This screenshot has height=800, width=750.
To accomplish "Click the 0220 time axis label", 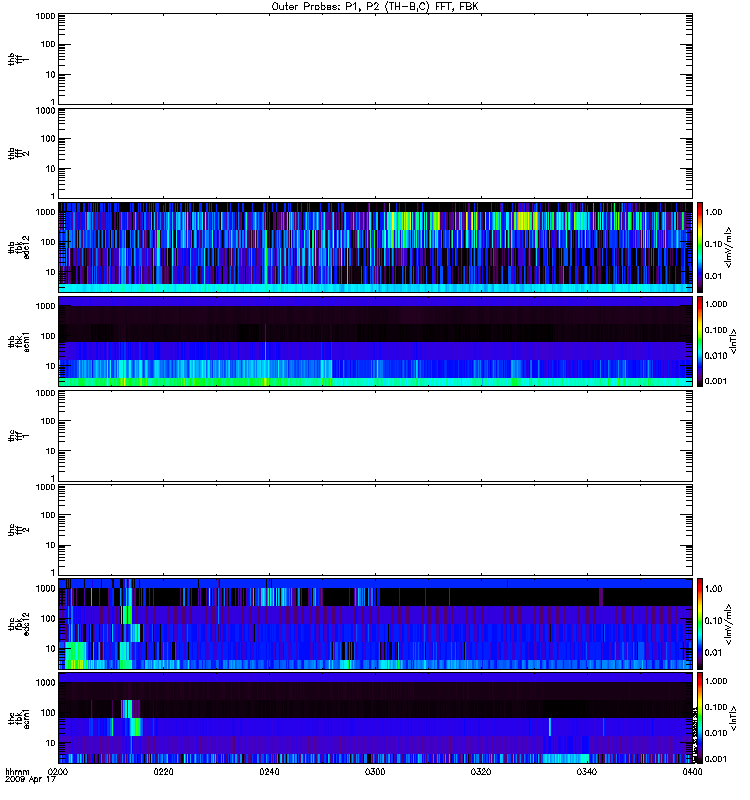I will pos(163,772).
